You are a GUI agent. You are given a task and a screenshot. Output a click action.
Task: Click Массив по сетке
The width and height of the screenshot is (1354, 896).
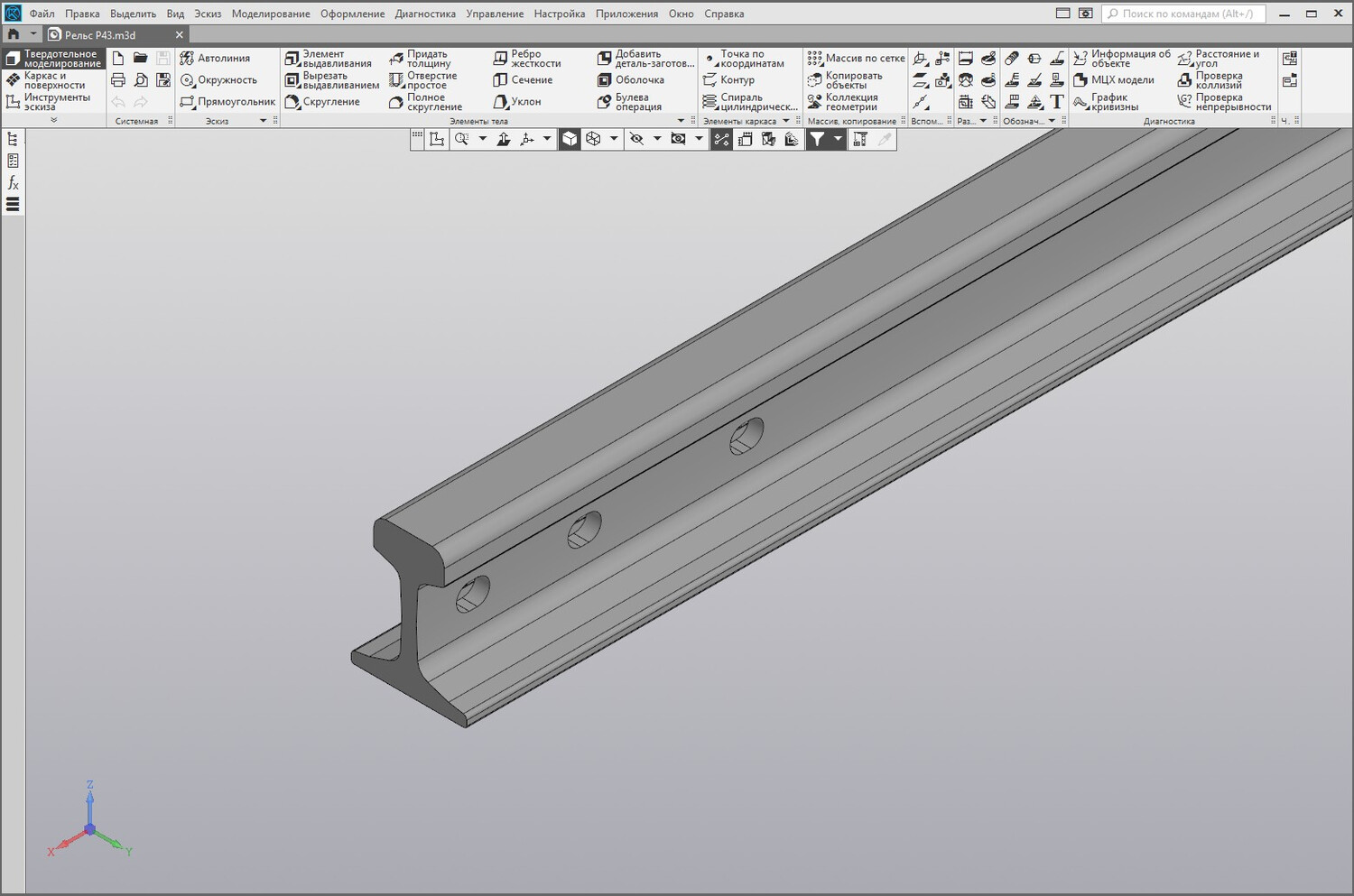coord(856,58)
